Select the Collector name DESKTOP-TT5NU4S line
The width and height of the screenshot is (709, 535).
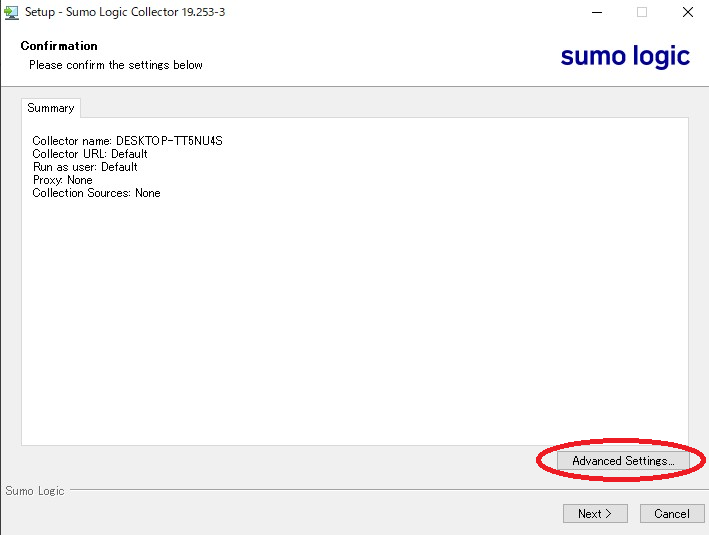coord(128,141)
